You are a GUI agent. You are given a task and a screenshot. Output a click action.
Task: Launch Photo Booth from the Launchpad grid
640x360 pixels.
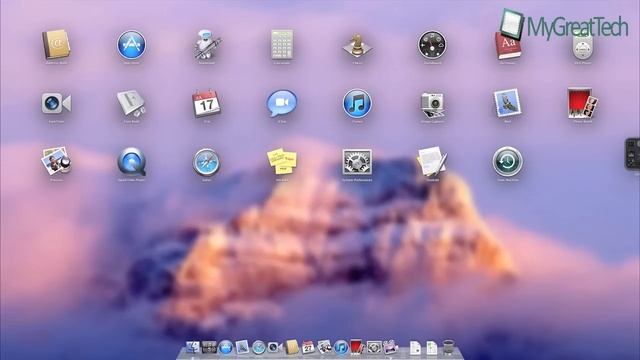pyautogui.click(x=582, y=104)
